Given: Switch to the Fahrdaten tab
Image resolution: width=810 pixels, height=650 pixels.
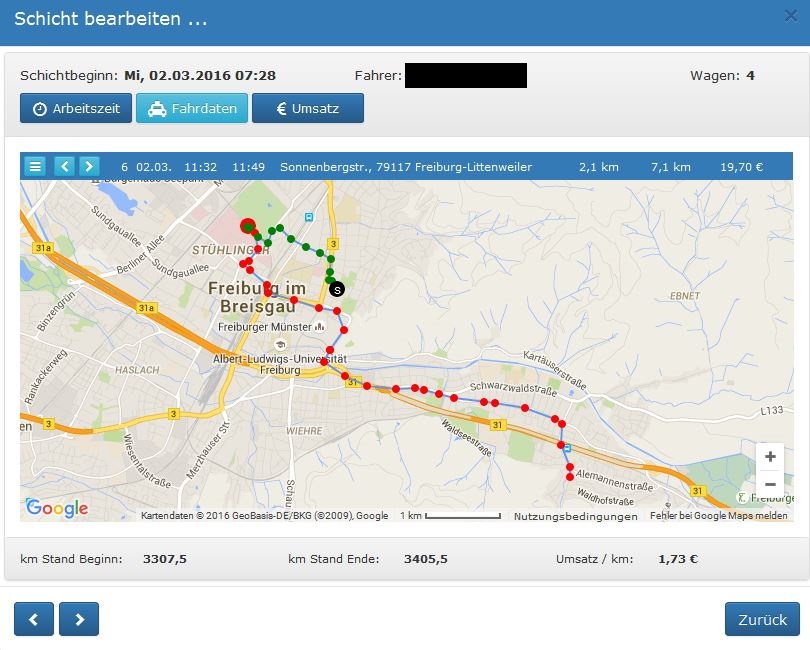Looking at the screenshot, I should [192, 109].
